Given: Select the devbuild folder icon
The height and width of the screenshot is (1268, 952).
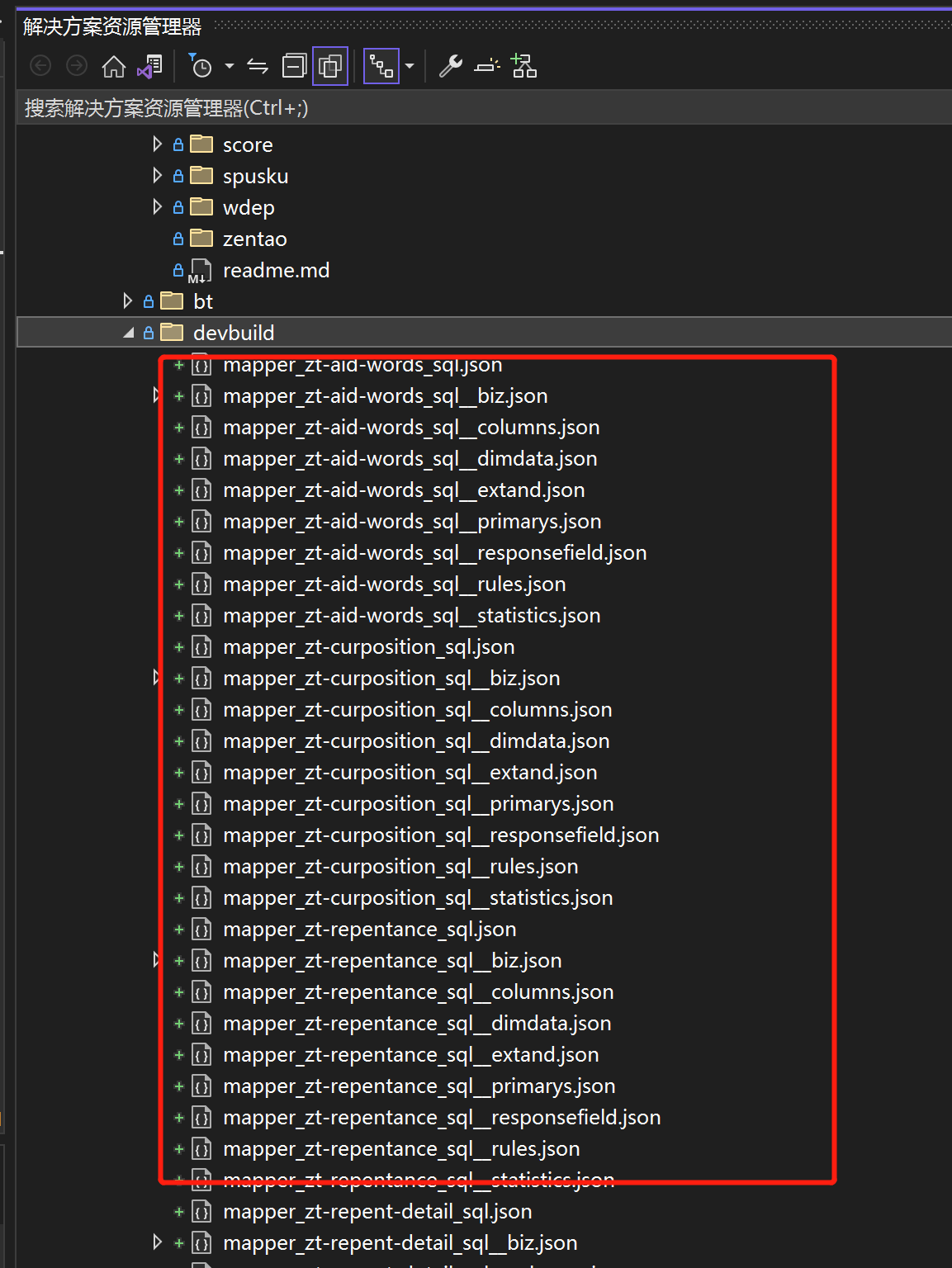Looking at the screenshot, I should click(172, 333).
